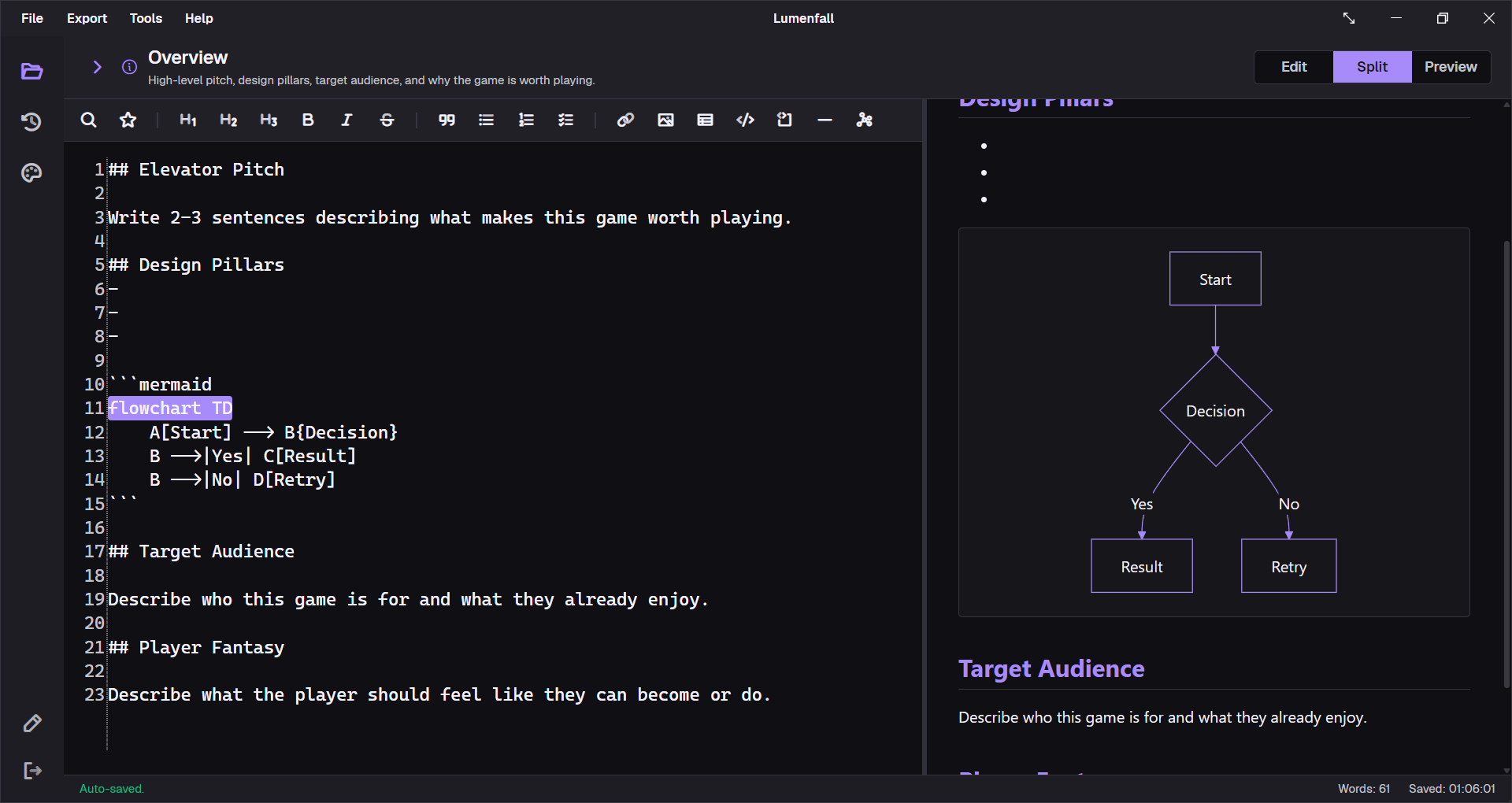Open the Export menu
The image size is (1512, 803).
[87, 18]
